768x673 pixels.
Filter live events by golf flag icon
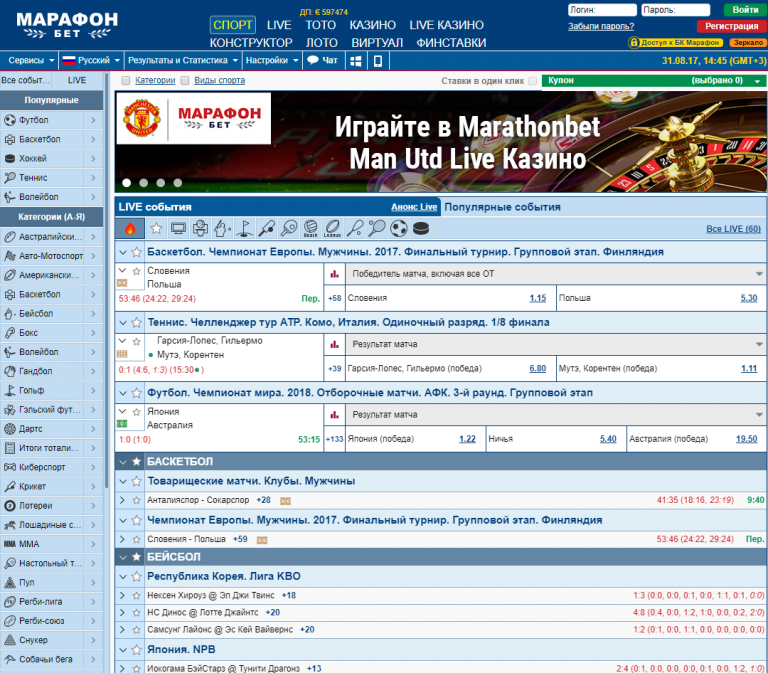click(x=244, y=228)
